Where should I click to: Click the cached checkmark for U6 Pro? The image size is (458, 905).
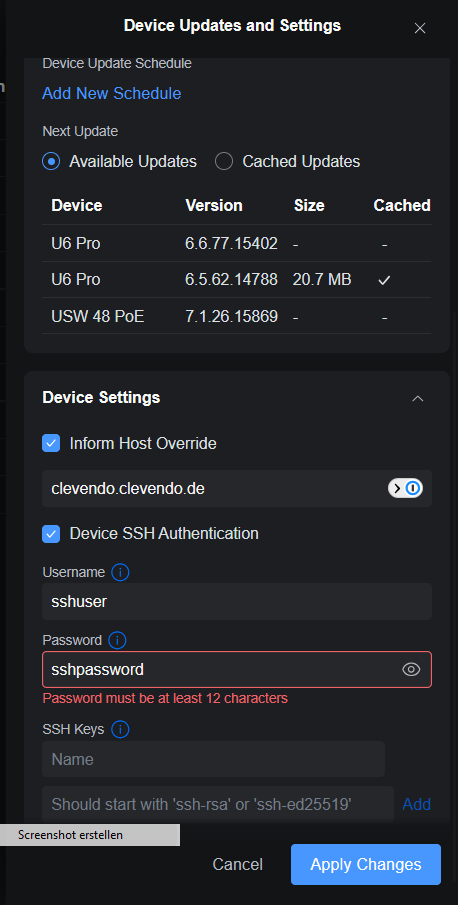pos(384,280)
